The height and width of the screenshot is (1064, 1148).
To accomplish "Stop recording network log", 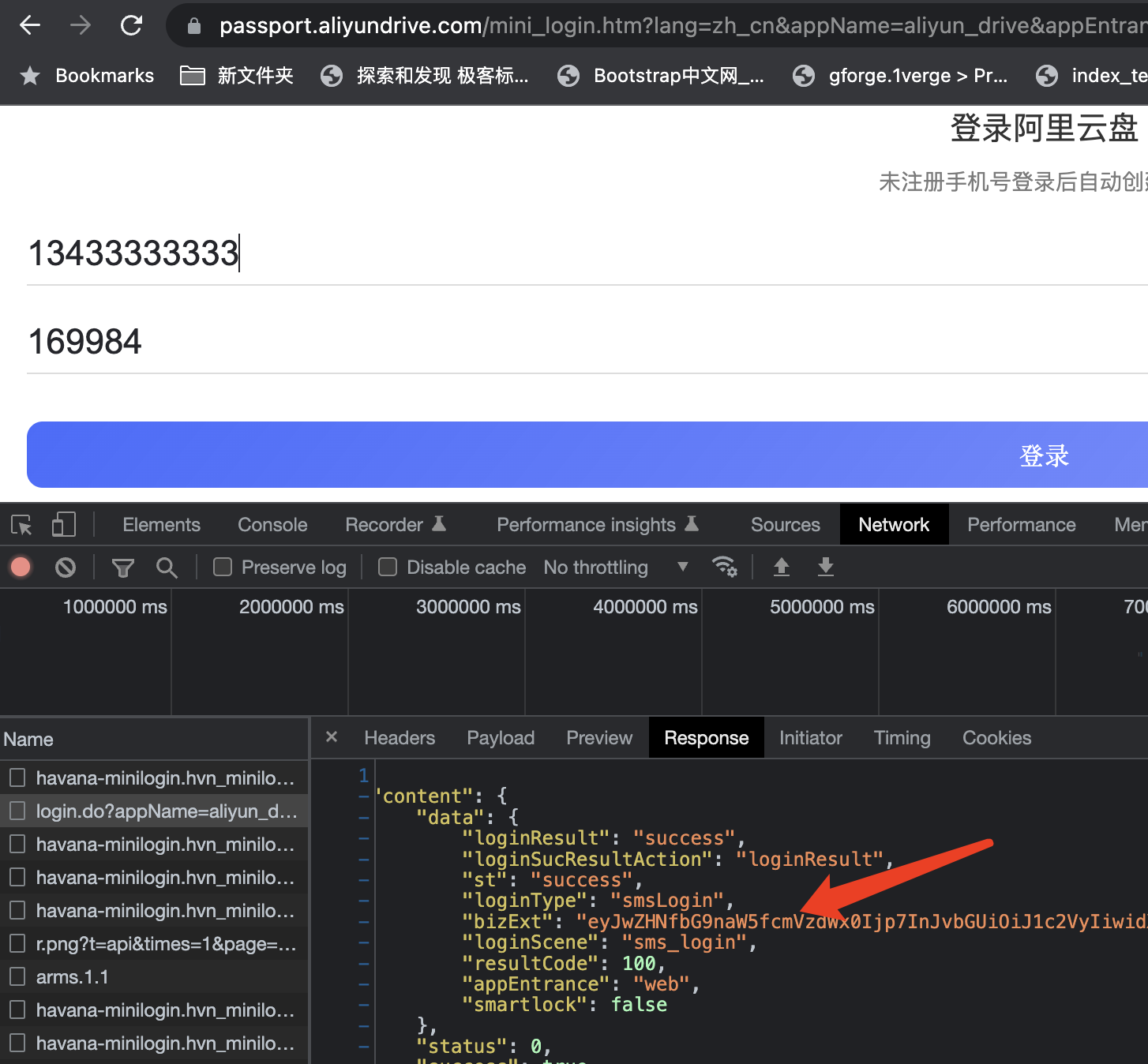I will (21, 567).
